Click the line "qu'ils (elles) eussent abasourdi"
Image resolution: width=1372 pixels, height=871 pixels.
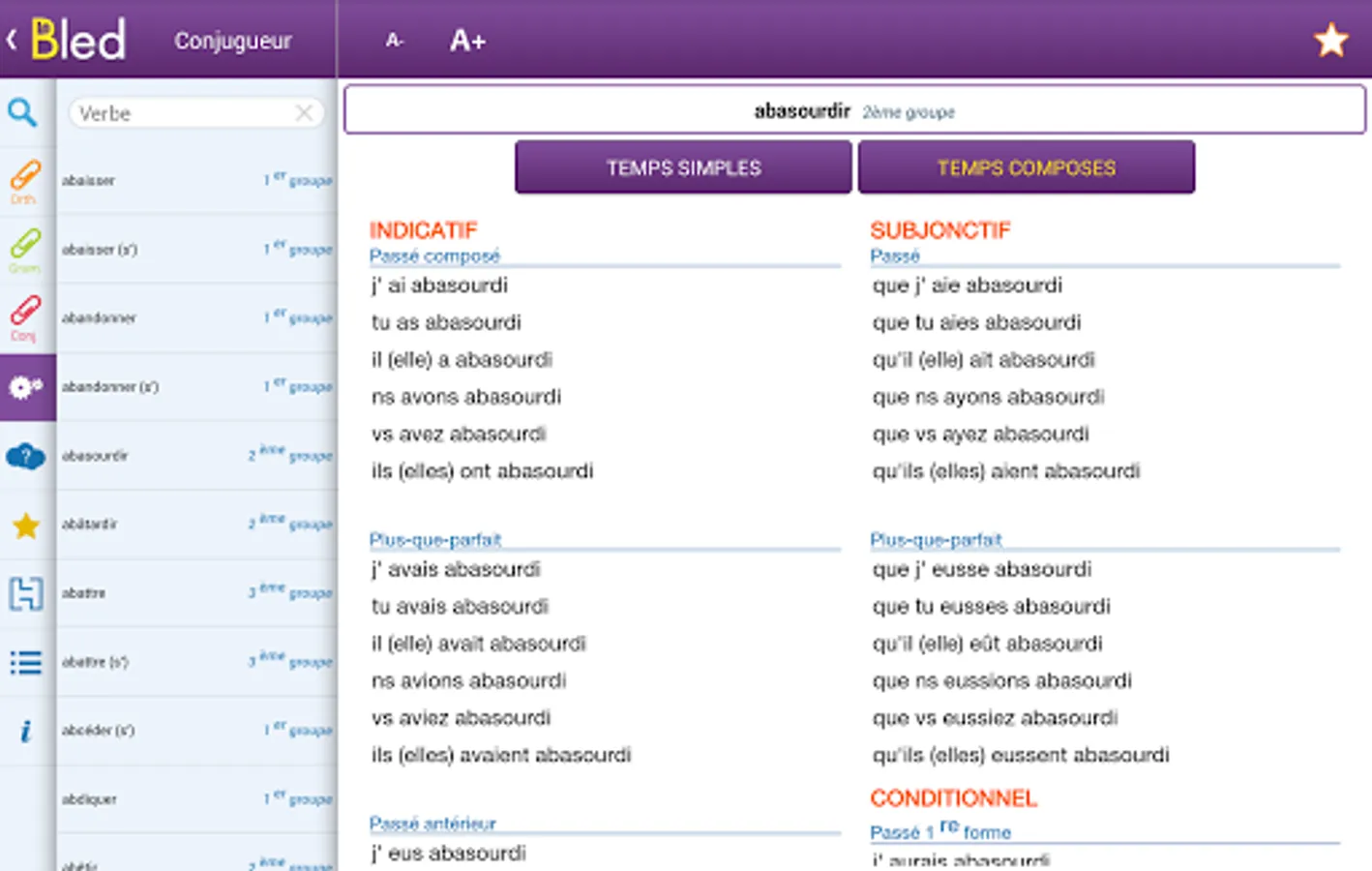click(x=1021, y=756)
